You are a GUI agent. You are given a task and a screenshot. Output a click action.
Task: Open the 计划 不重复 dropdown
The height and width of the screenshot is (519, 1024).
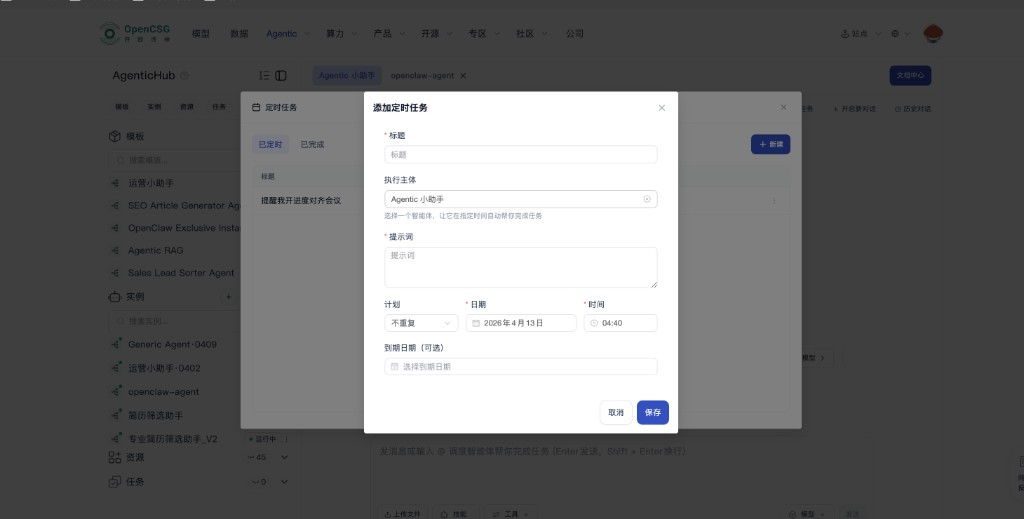421,323
